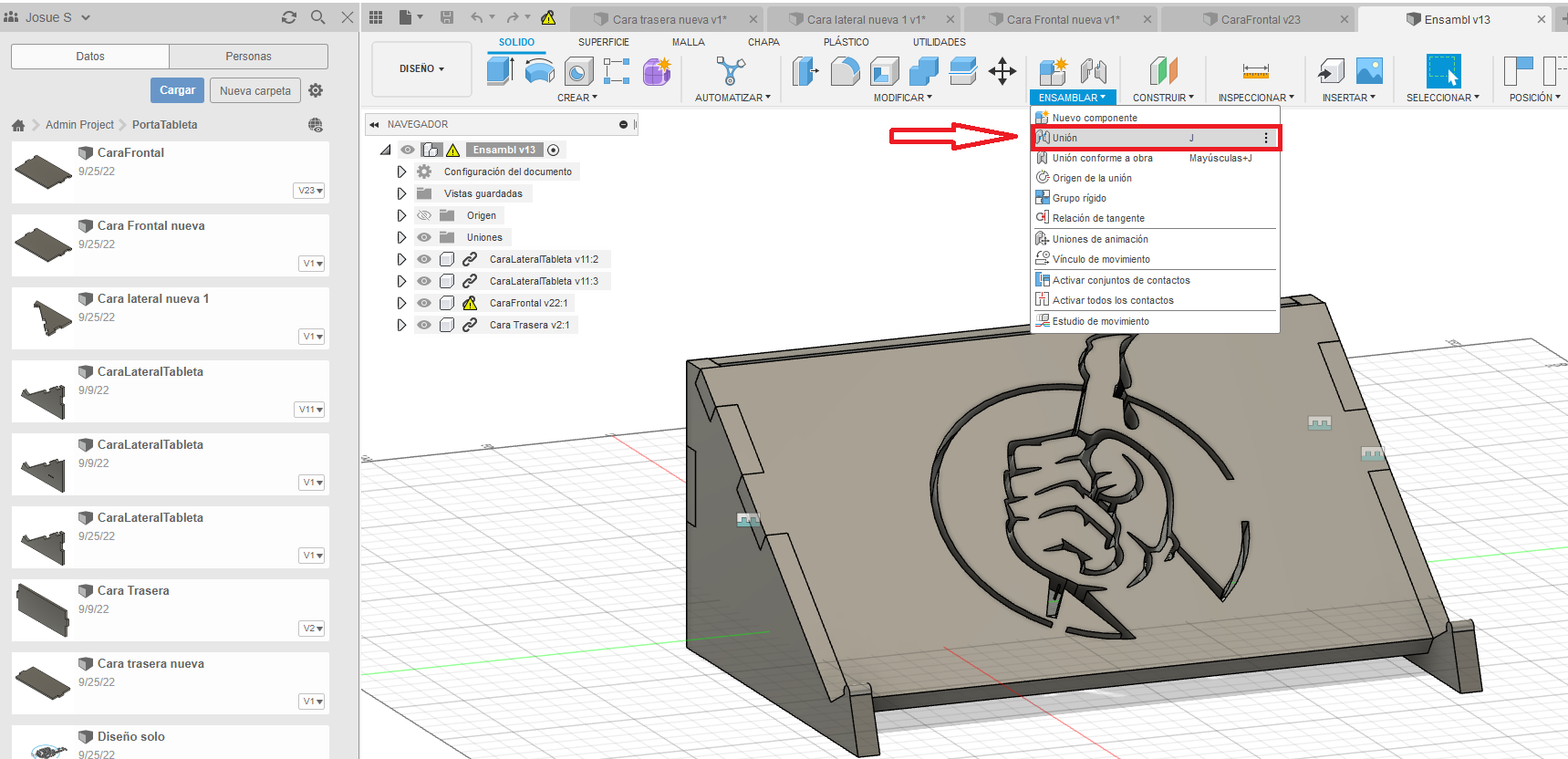Select the purple Create Form icon

tap(657, 70)
